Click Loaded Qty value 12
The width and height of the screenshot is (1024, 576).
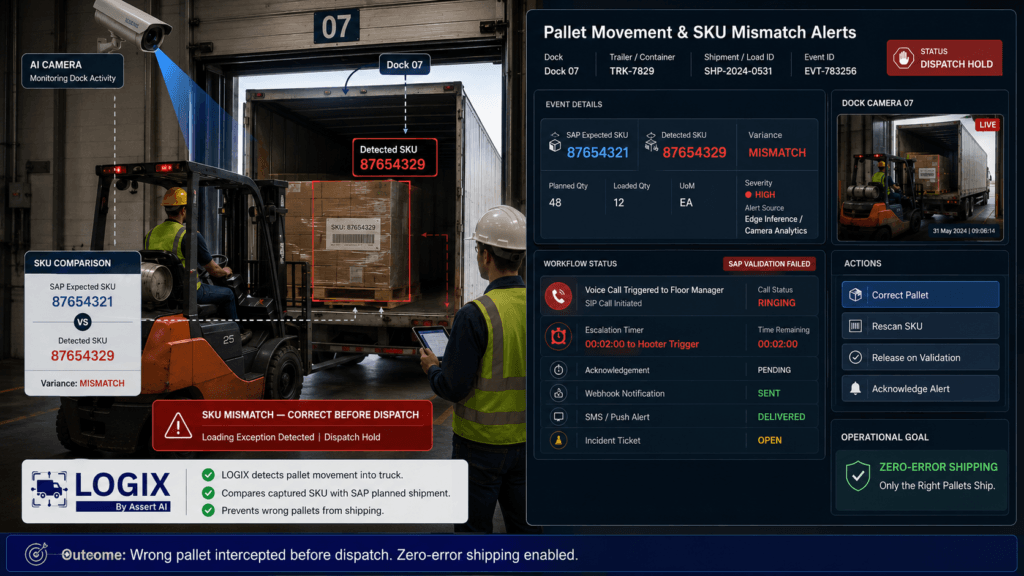pos(618,202)
